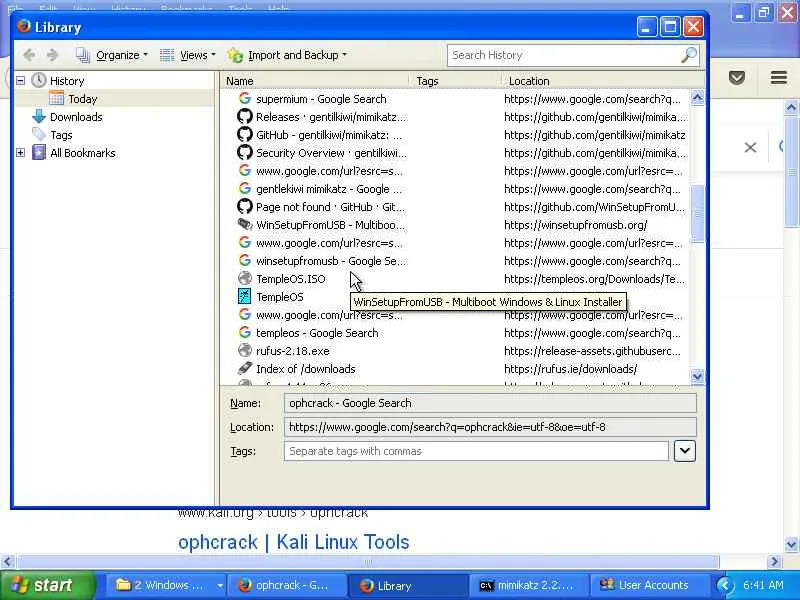Click location https://templeos.org/Downloads/Te...

(594, 279)
